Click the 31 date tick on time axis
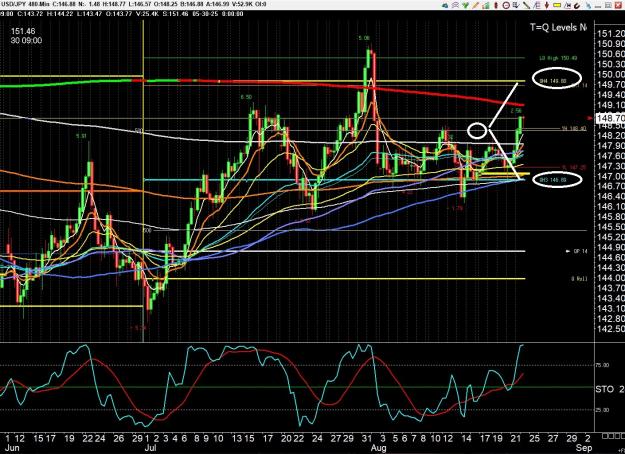The height and width of the screenshot is (454, 625). coord(367,438)
